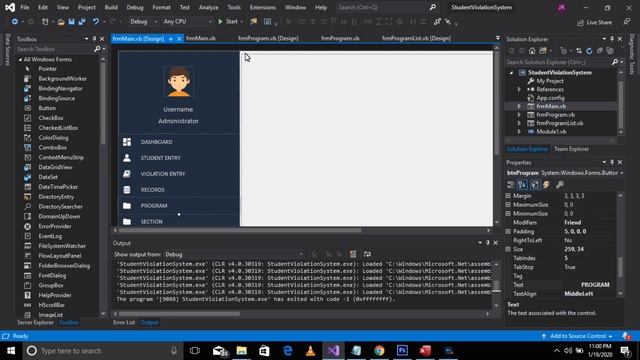
Task: Click the Windows taskbar search box
Action: tap(103, 351)
